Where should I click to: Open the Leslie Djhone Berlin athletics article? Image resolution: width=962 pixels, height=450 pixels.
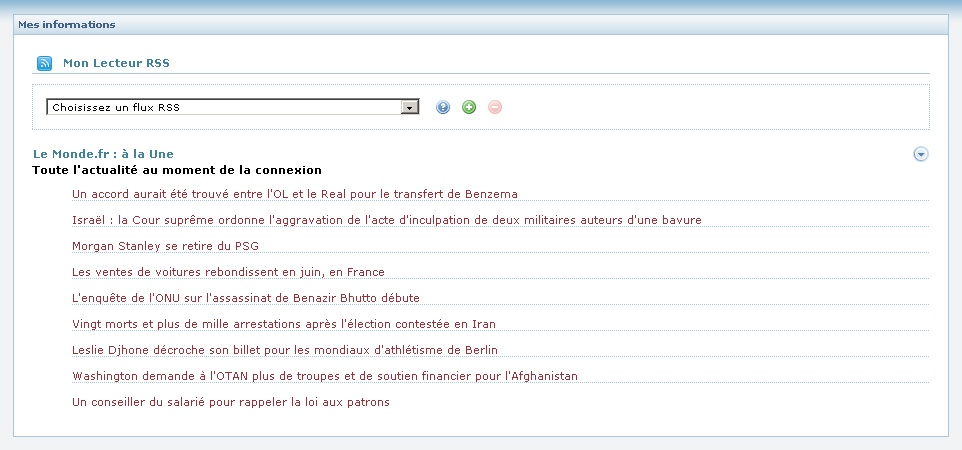[285, 350]
